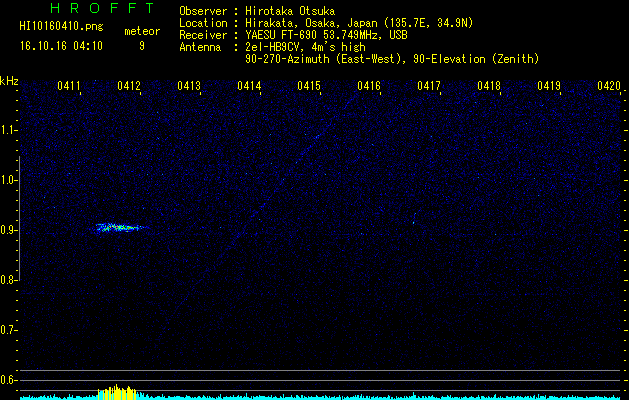Click the gray vertical range bar beside the frequency axis
Image resolution: width=629 pixels, height=400 pixels.
(19, 218)
